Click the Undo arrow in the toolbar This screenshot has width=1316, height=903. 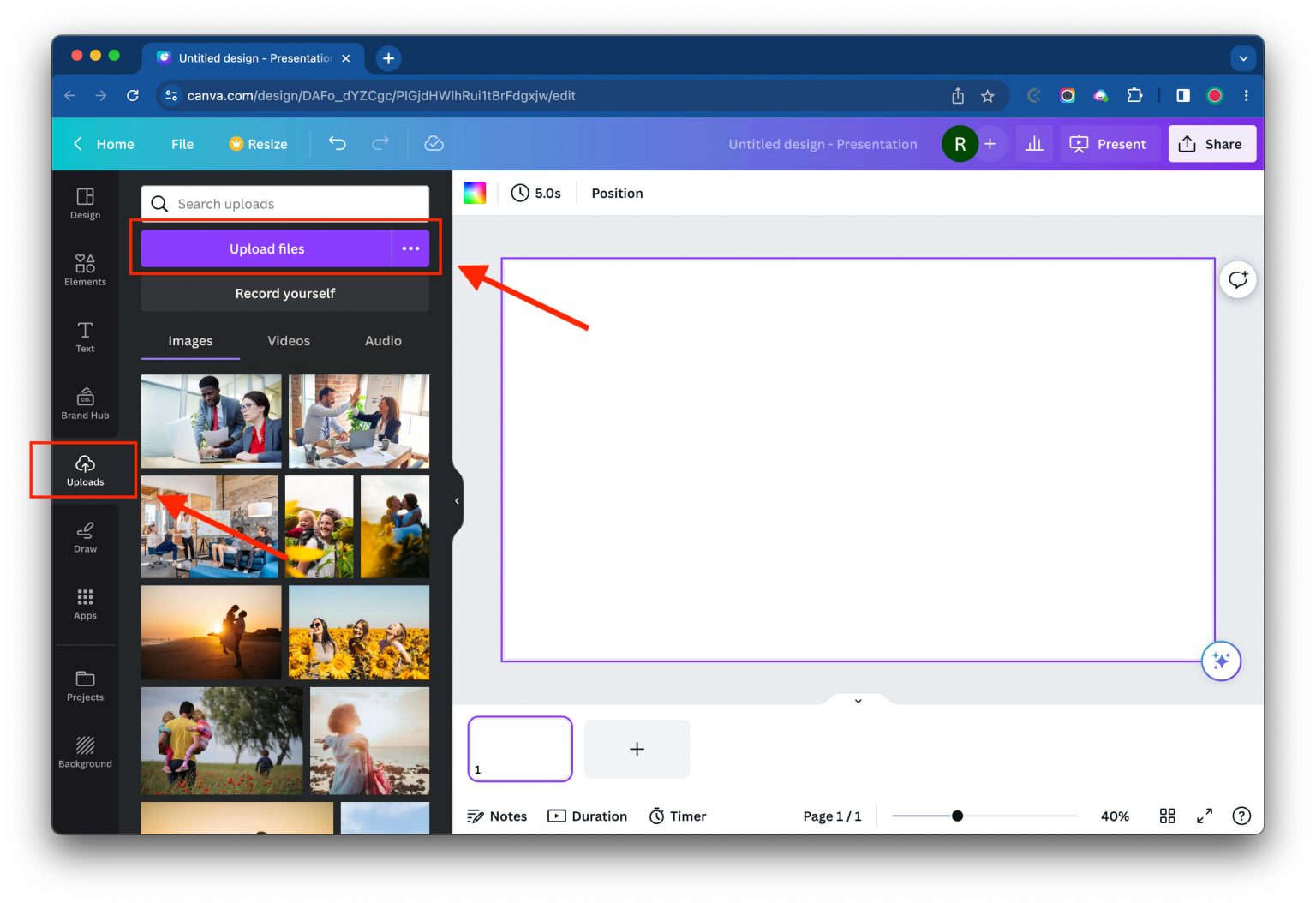point(337,143)
